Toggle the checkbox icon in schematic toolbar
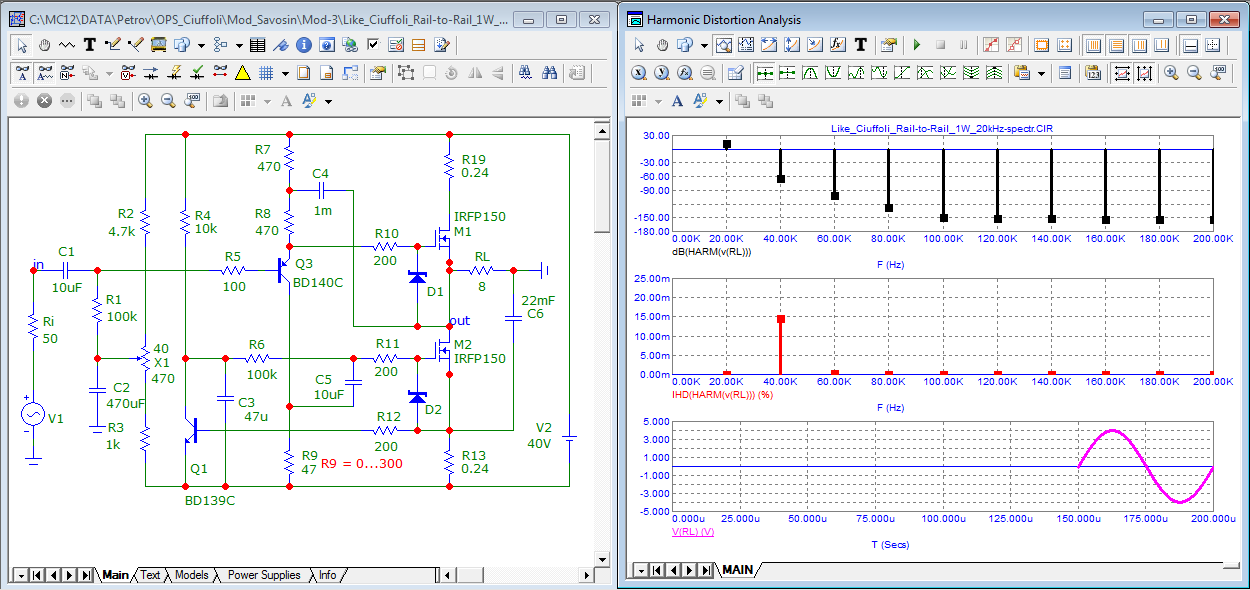Screen dimensions: 1250x590 373,44
